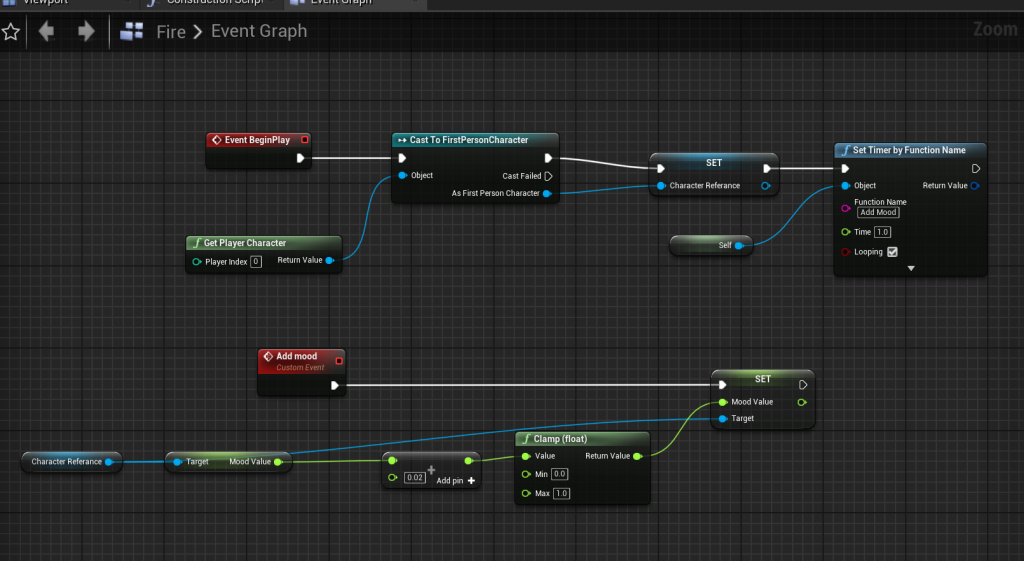
Task: Click SET Mood Value execution input pin
Action: point(722,385)
